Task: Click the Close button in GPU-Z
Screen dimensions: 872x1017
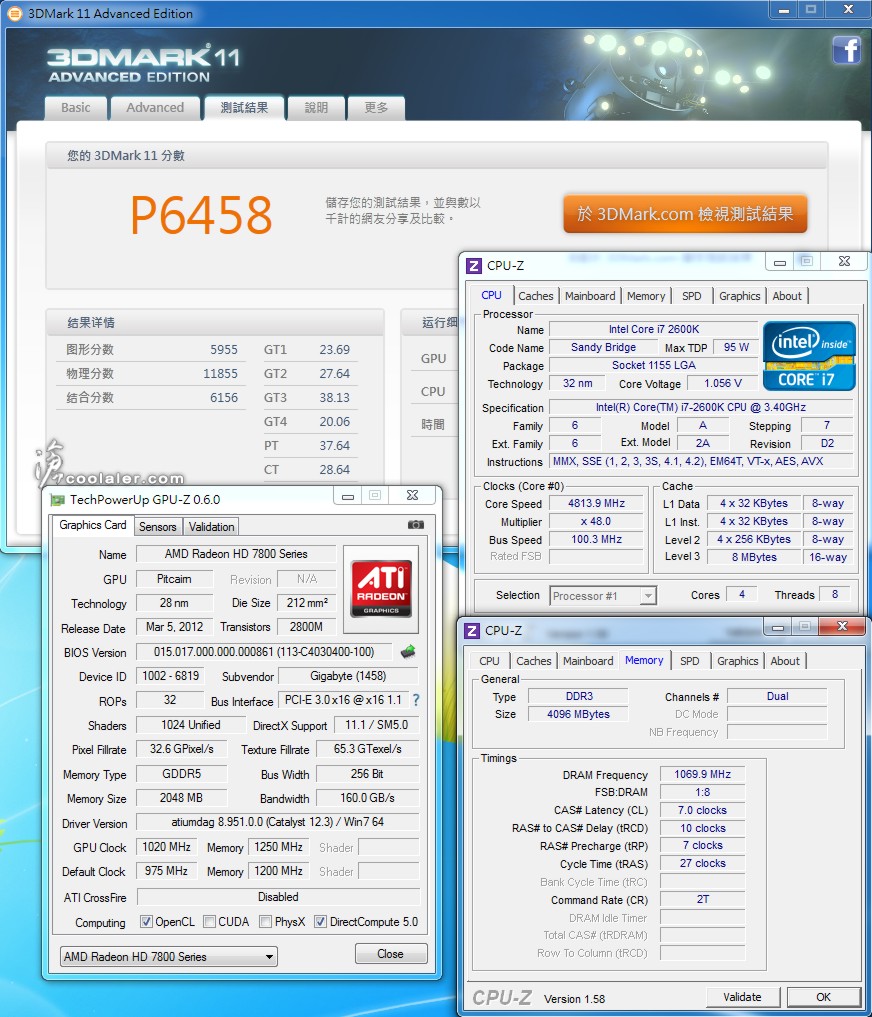Action: pyautogui.click(x=391, y=953)
